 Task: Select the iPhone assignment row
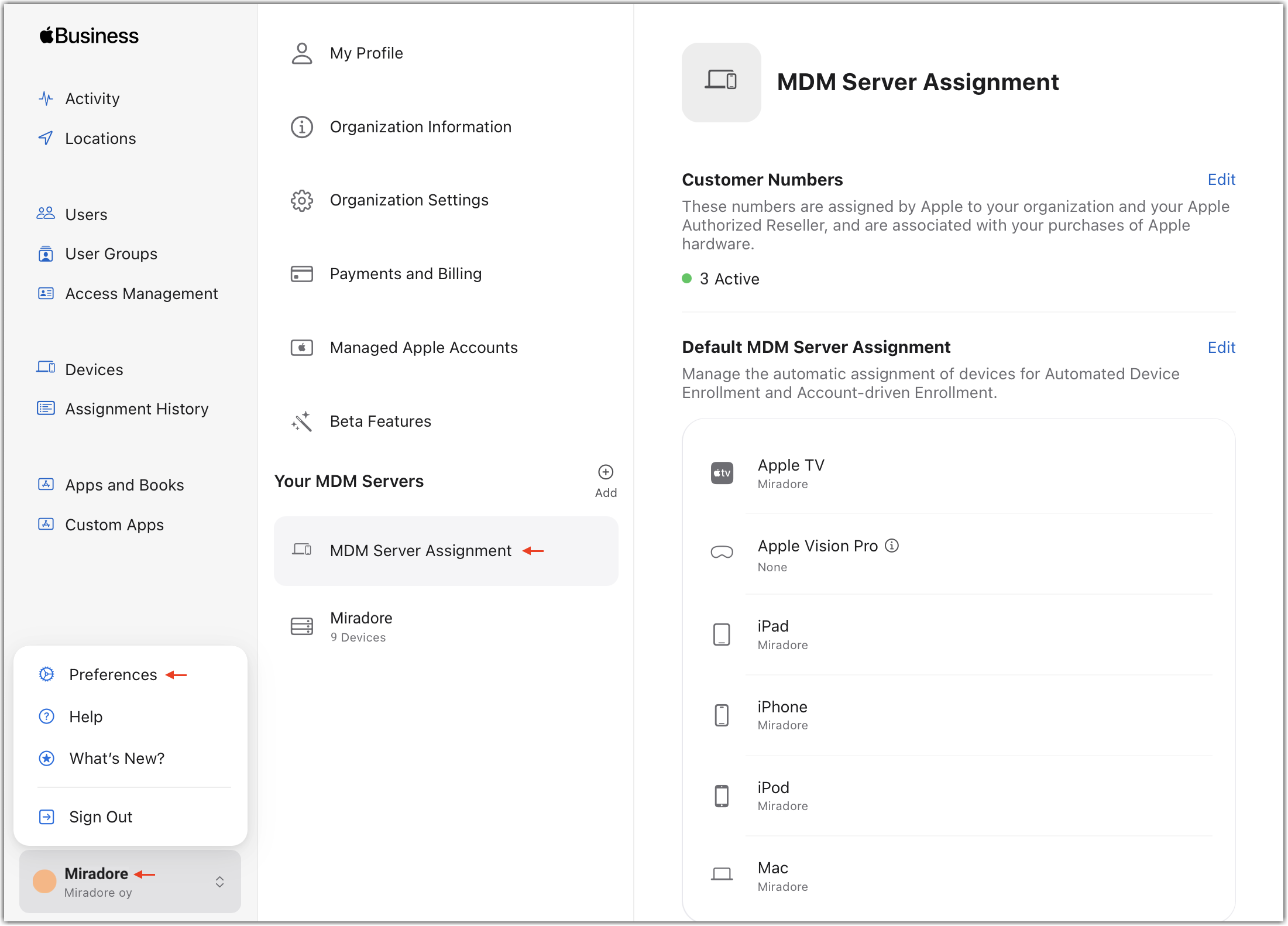959,715
